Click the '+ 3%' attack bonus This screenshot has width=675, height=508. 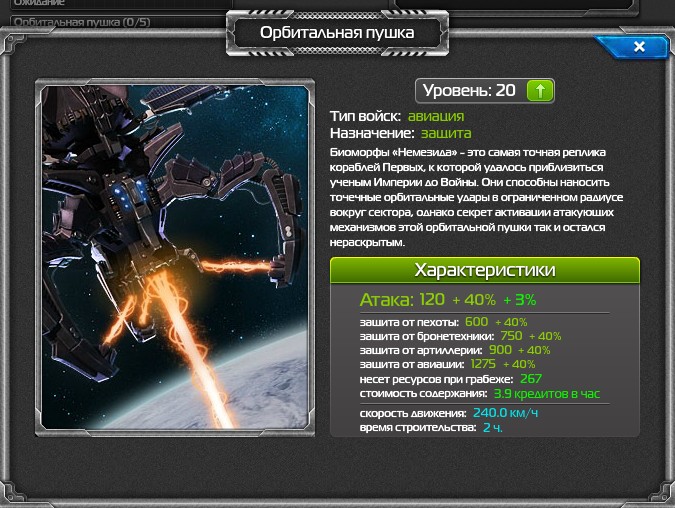520,300
